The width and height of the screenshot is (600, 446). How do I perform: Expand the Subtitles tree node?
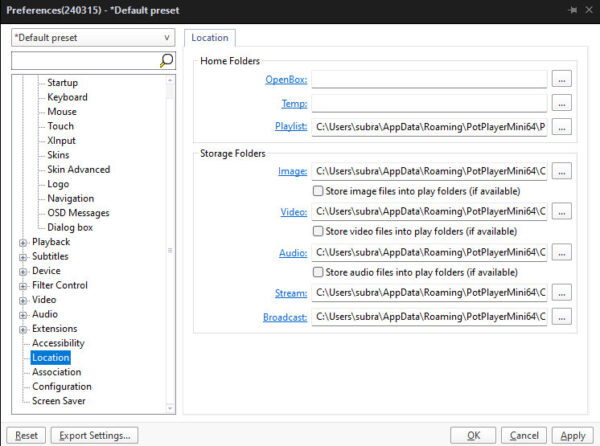pos(23,257)
